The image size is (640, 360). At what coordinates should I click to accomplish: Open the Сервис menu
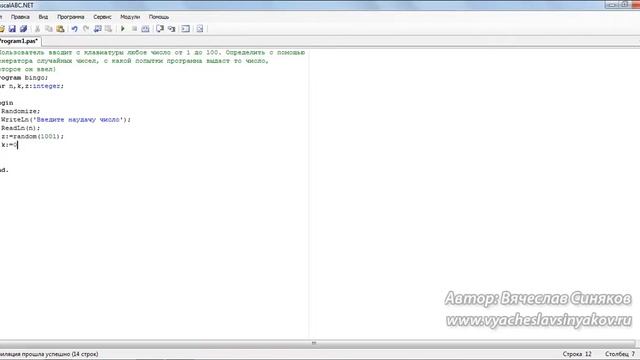pos(102,17)
